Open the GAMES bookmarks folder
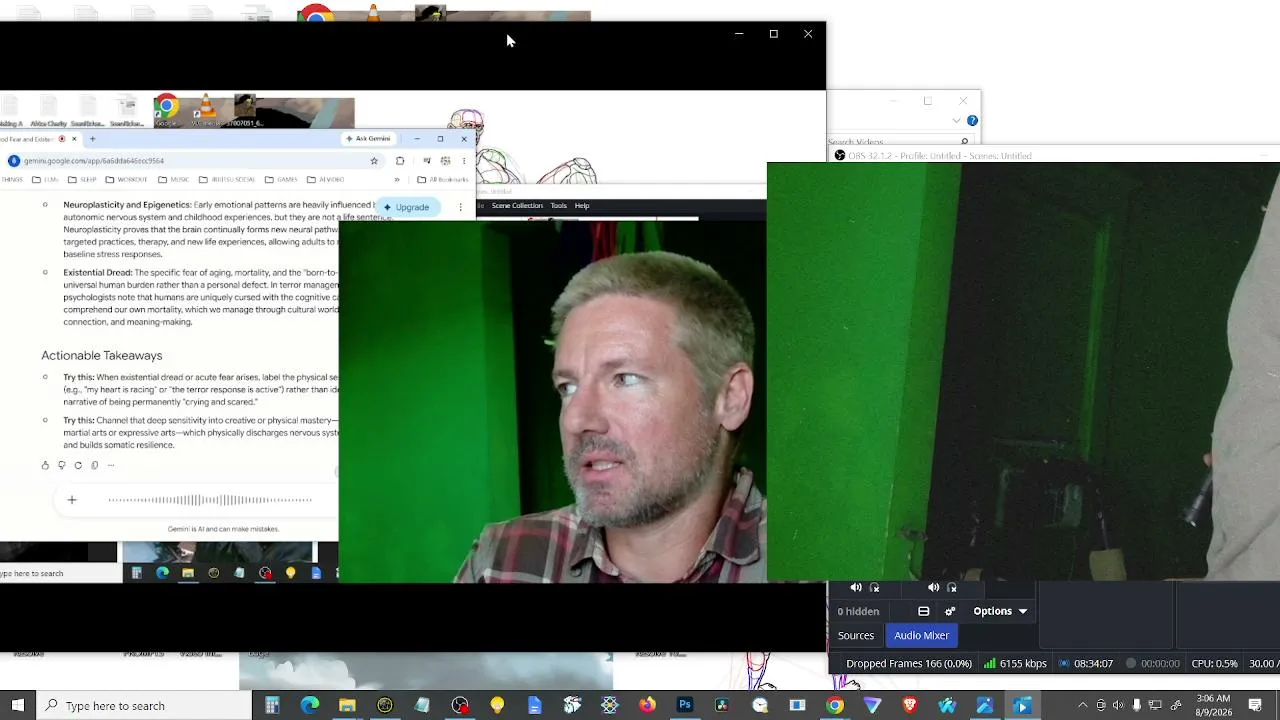1280x720 pixels. point(282,180)
